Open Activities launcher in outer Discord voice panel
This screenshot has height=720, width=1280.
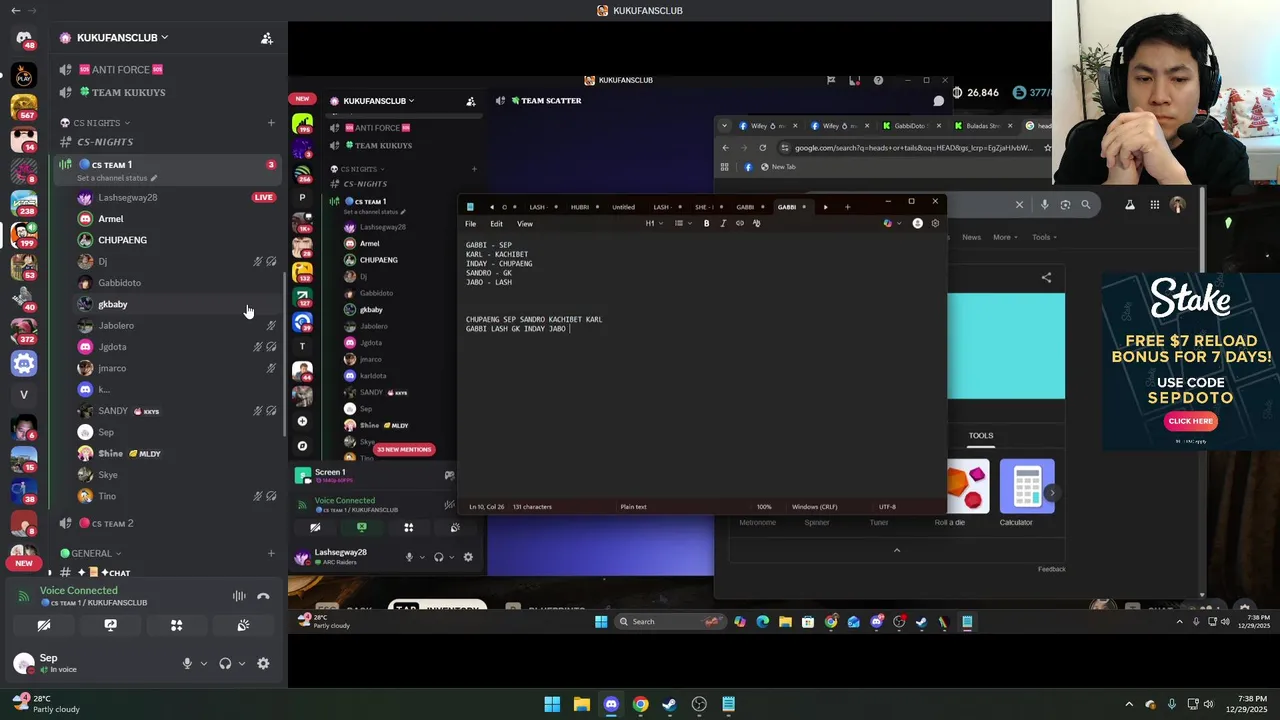tap(176, 625)
